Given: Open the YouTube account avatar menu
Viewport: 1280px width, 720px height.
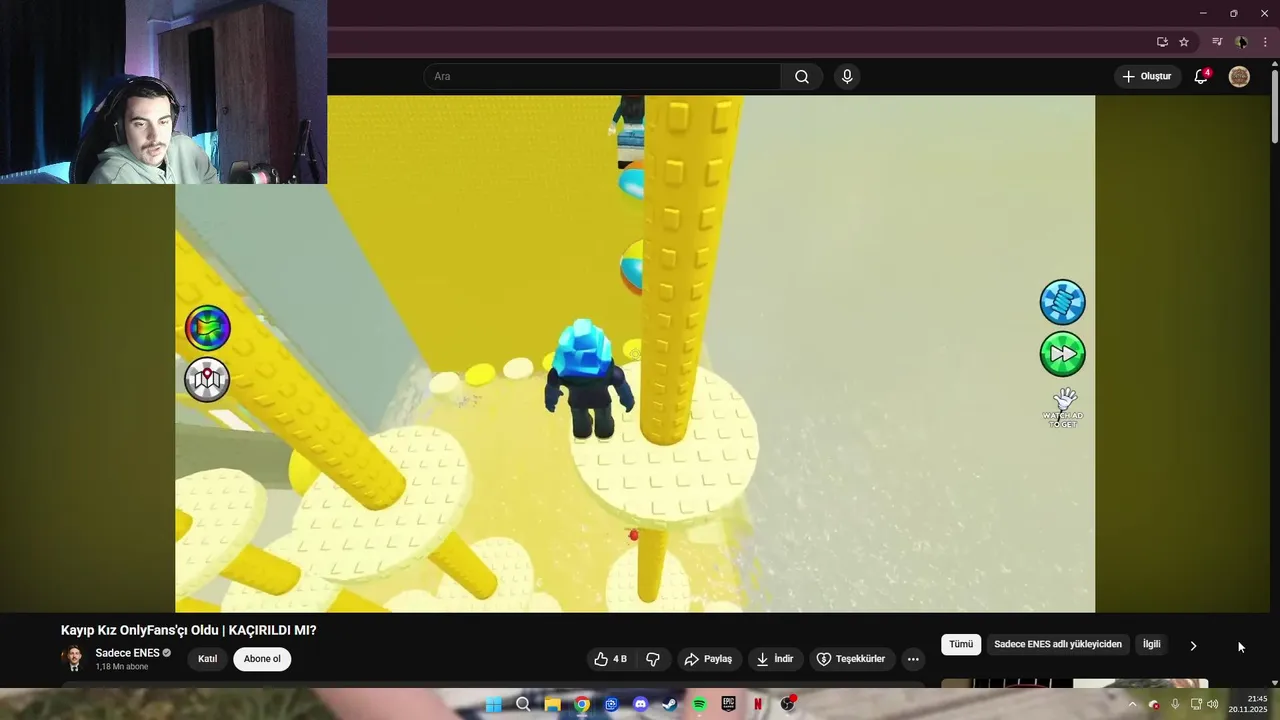Looking at the screenshot, I should click(x=1239, y=77).
